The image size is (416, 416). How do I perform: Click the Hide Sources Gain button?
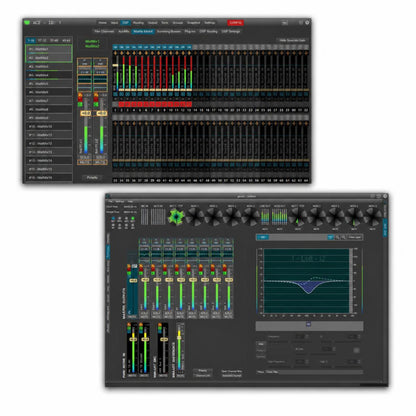pos(292,40)
